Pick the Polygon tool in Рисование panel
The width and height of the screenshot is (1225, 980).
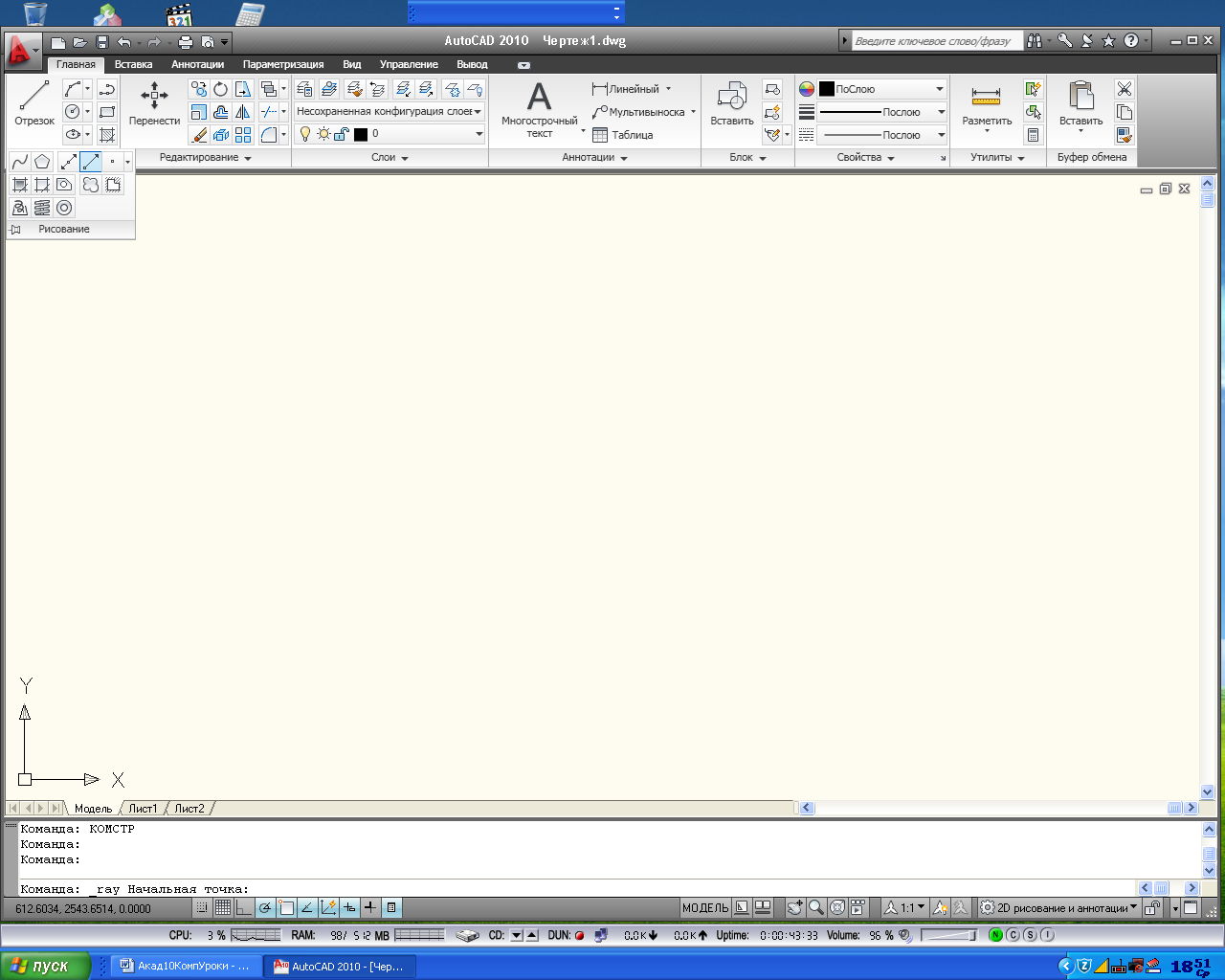pyautogui.click(x=42, y=162)
